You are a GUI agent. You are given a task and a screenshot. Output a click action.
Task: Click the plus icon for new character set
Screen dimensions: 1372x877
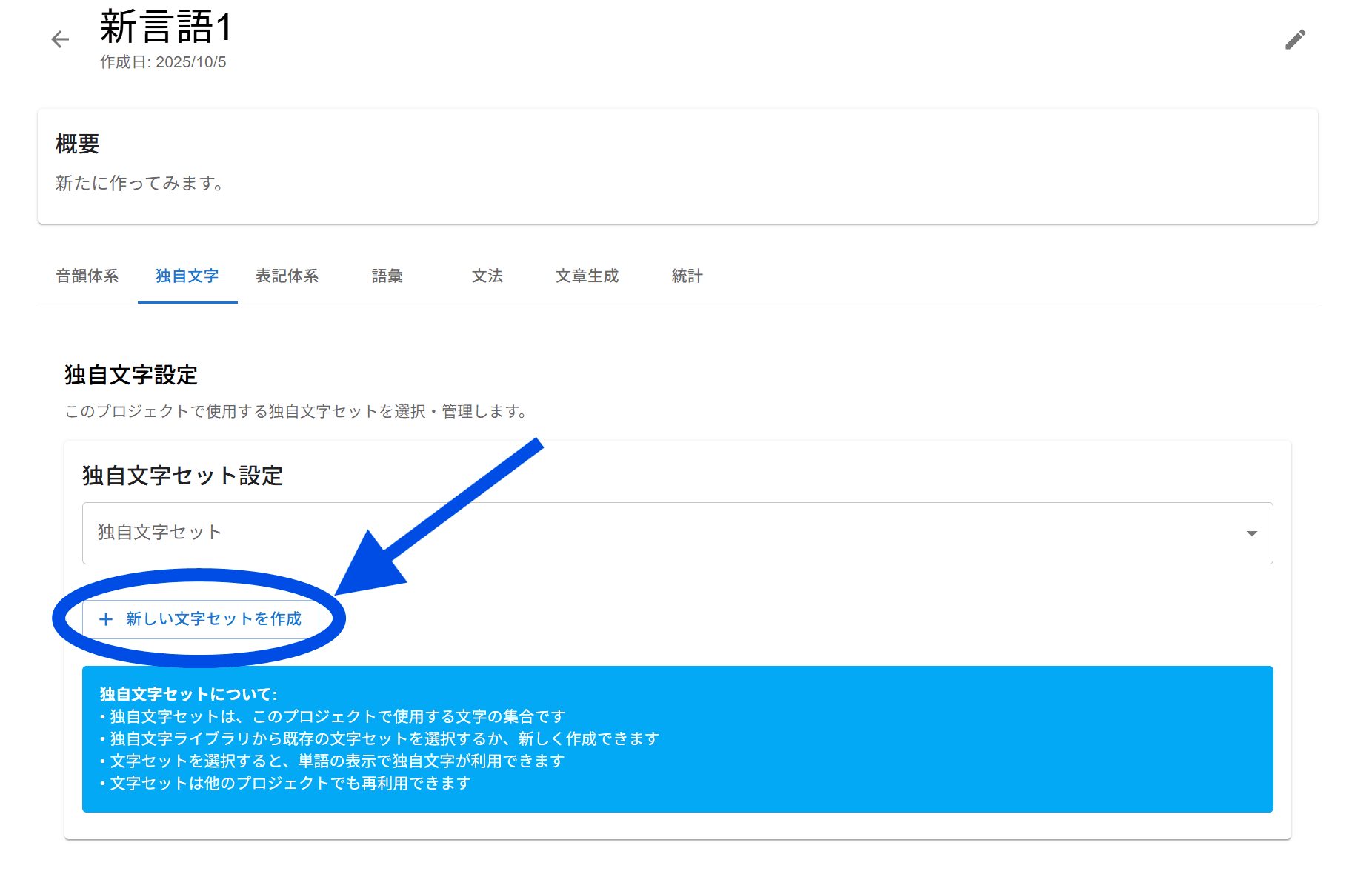coord(106,619)
